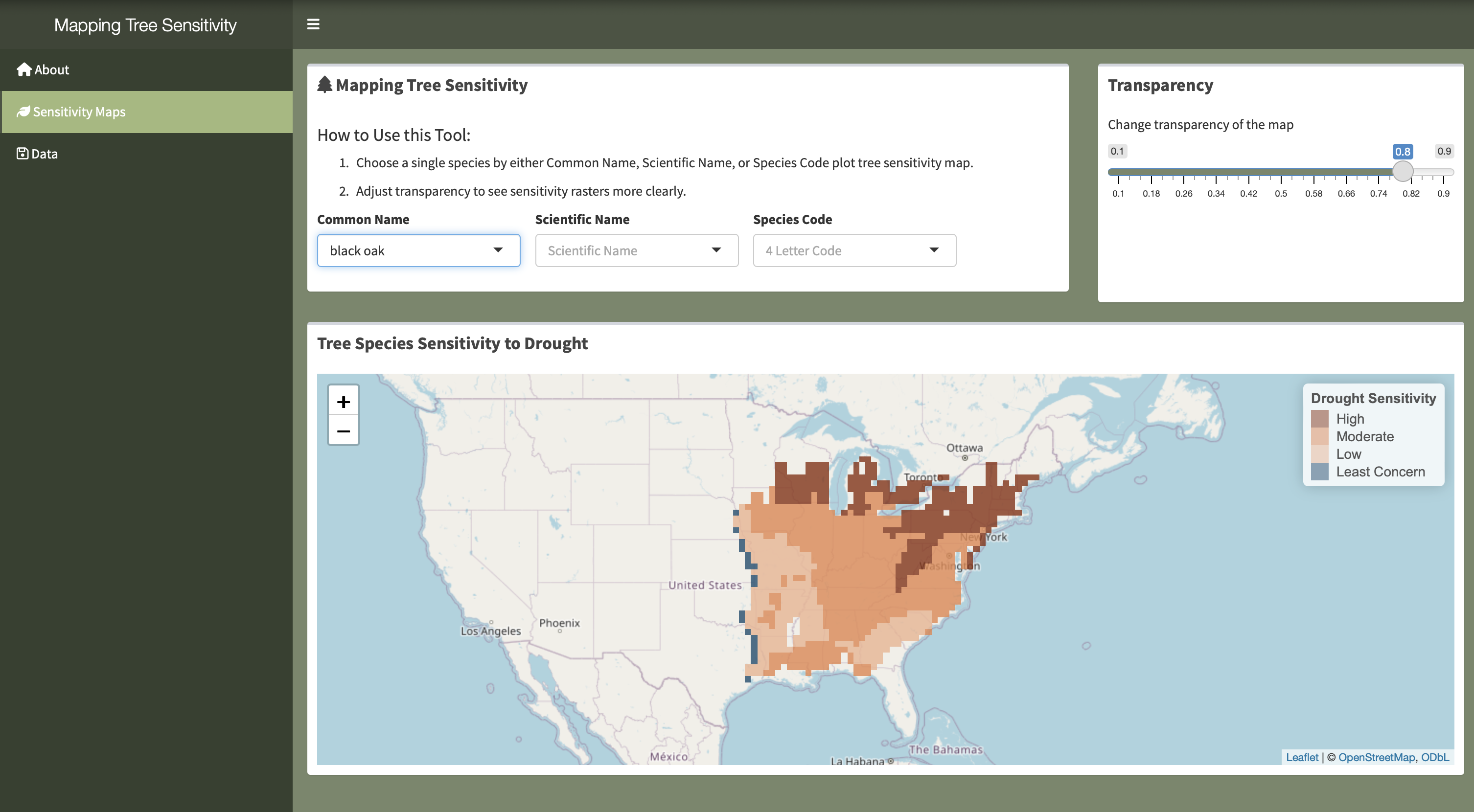This screenshot has width=1474, height=812.
Task: Click the transparency slider handle
Action: coord(1403,171)
